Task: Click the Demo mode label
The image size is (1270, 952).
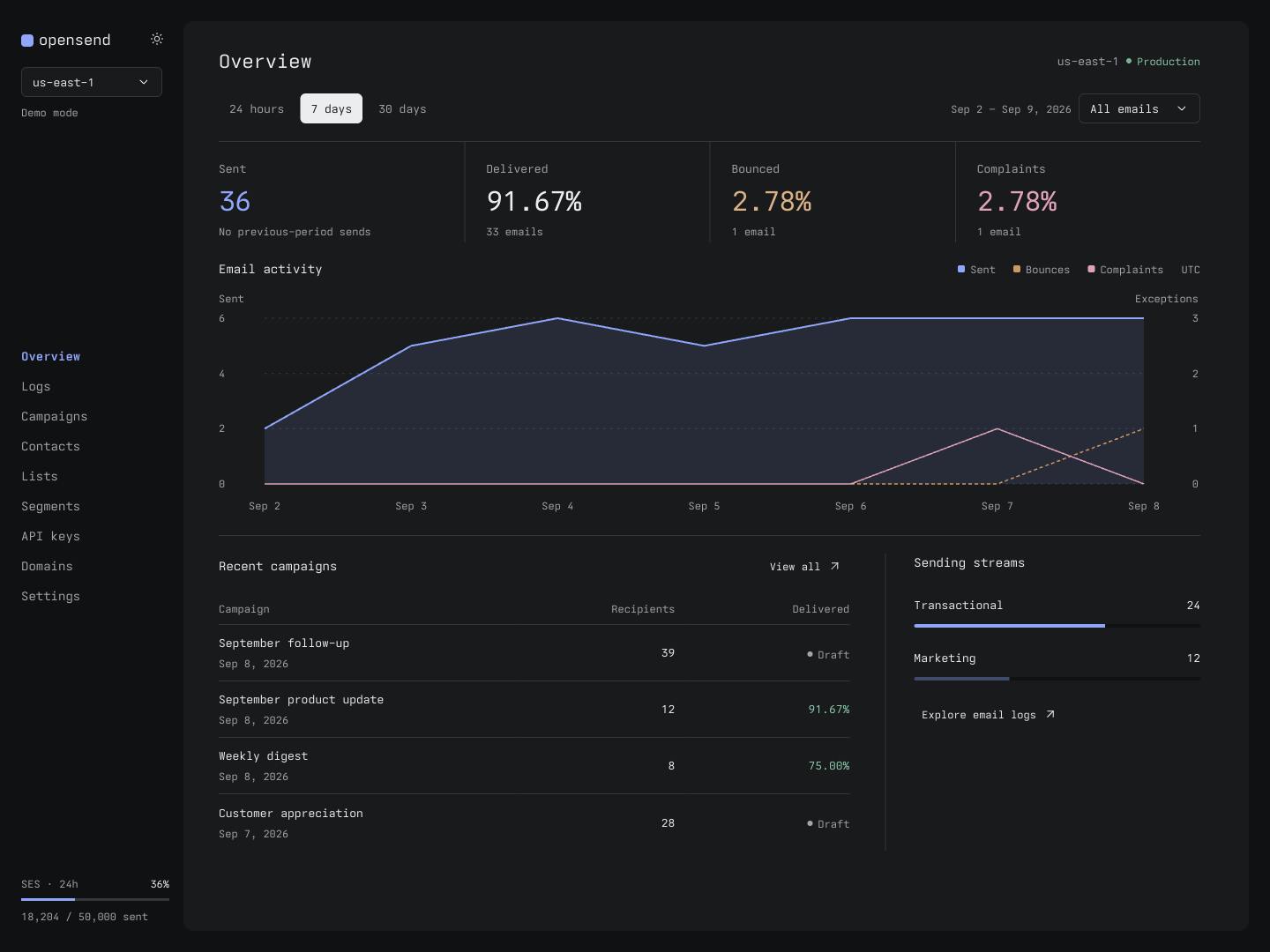Action: (x=49, y=113)
